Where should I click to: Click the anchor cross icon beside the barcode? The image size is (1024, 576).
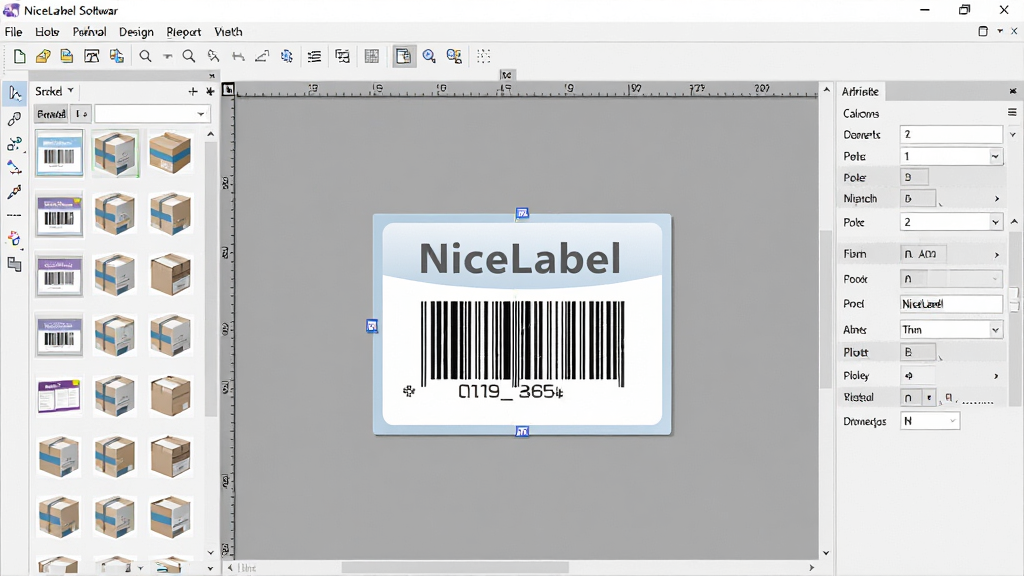click(409, 391)
